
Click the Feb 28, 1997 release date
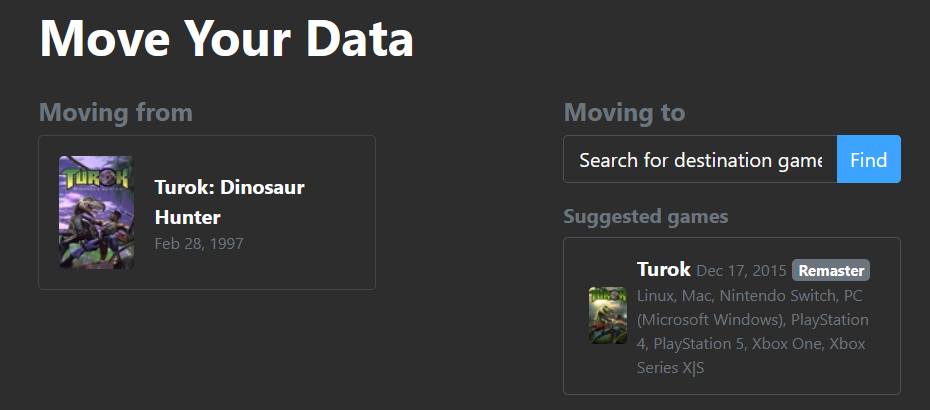[x=199, y=243]
